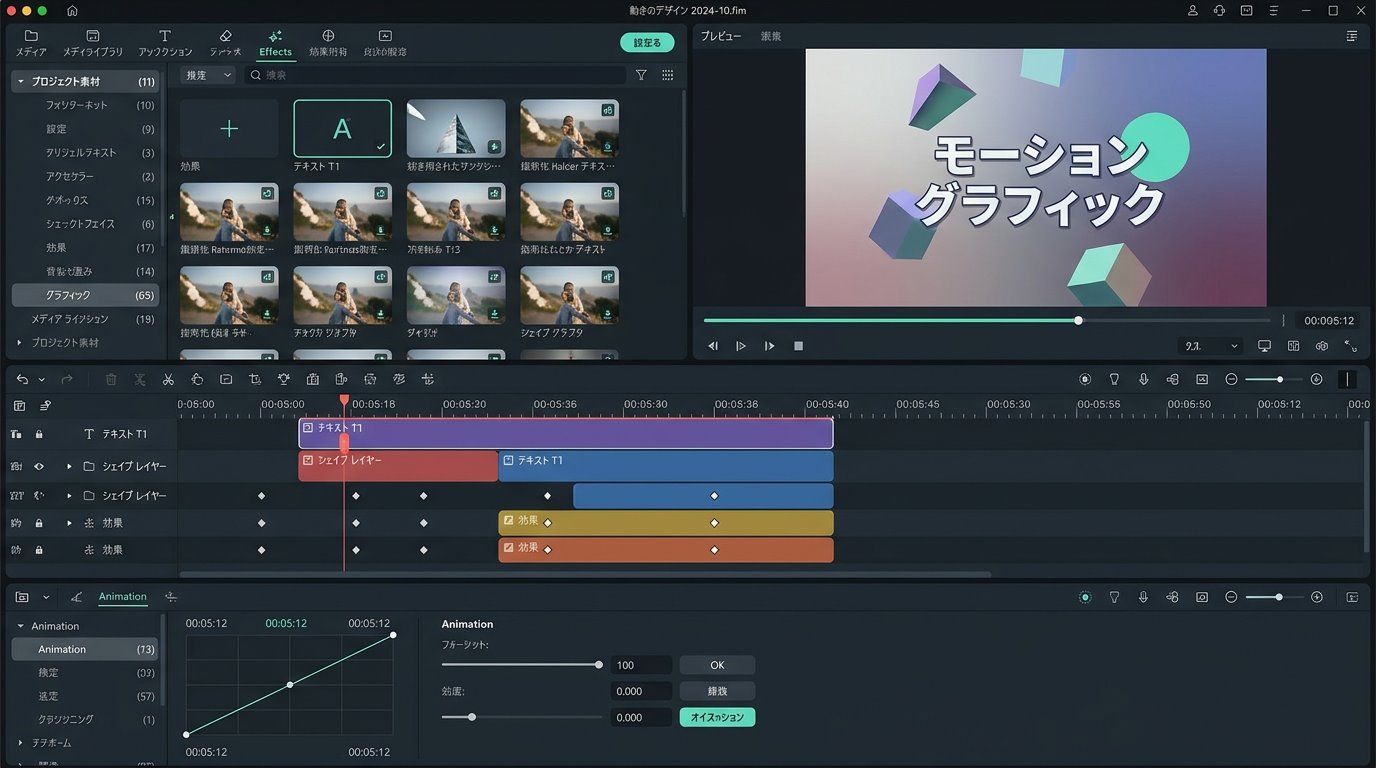Click the record circle icon in animation panel toolbar
The width and height of the screenshot is (1376, 768).
[x=1085, y=597]
